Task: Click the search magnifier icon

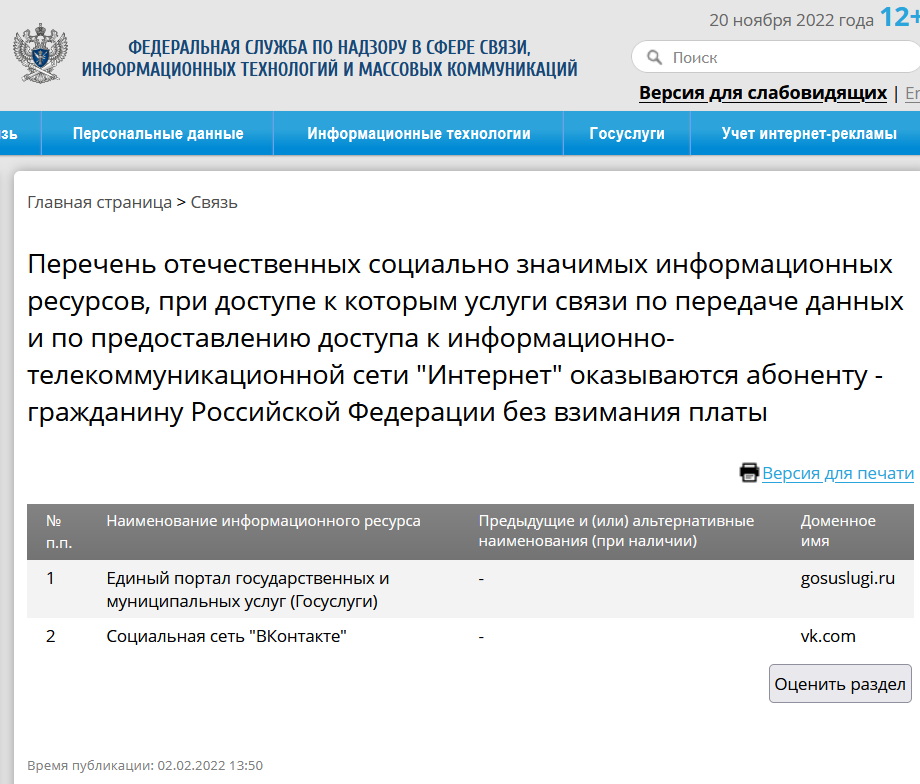Action: point(654,58)
